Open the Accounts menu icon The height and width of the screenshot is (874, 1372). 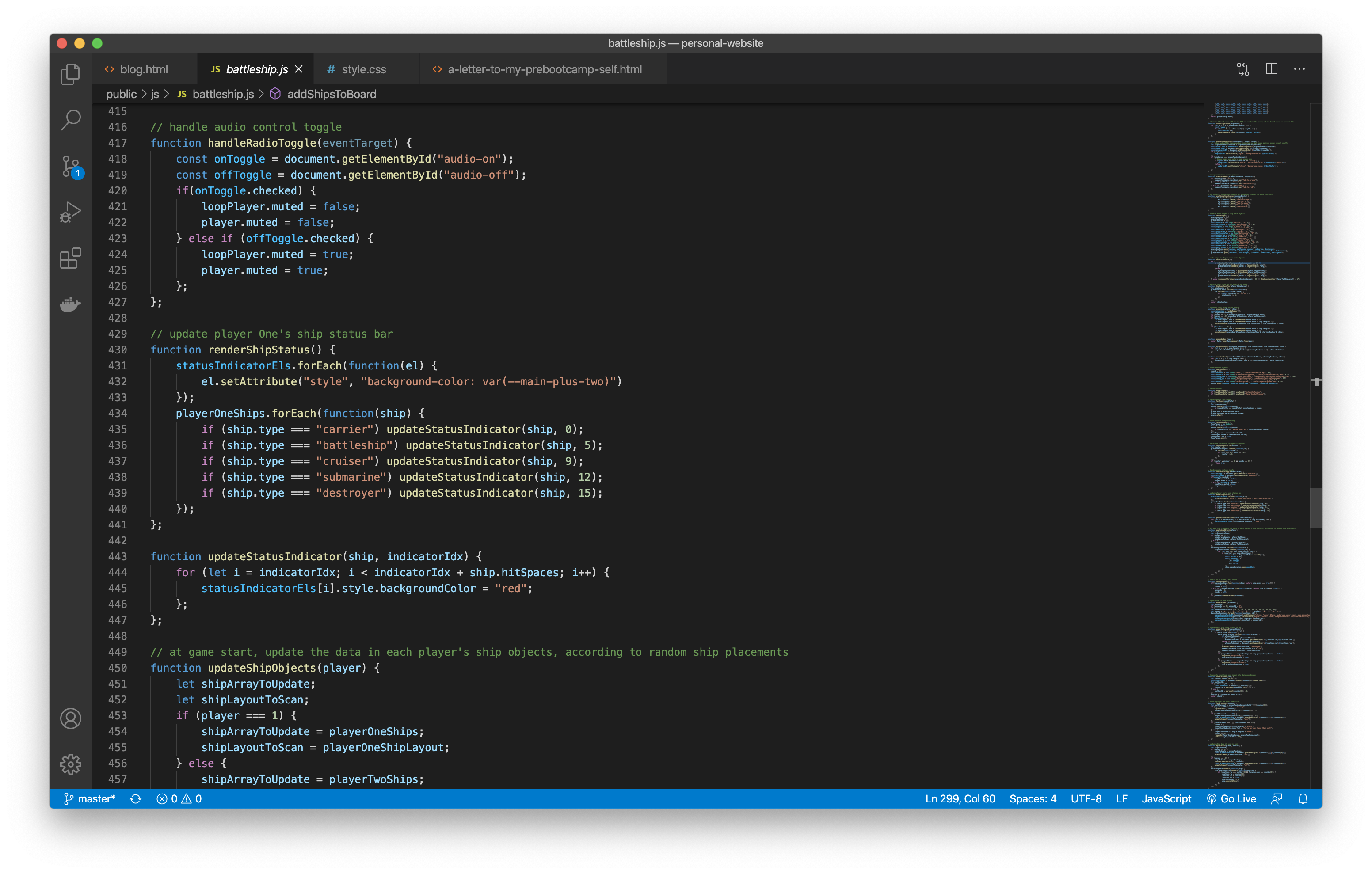71,718
